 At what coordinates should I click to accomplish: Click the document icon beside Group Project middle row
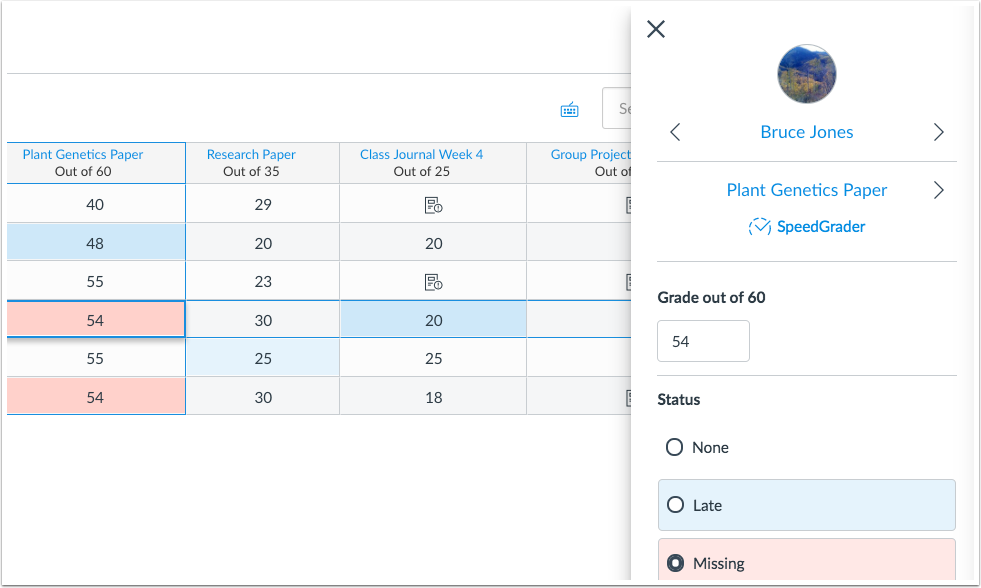click(x=628, y=281)
